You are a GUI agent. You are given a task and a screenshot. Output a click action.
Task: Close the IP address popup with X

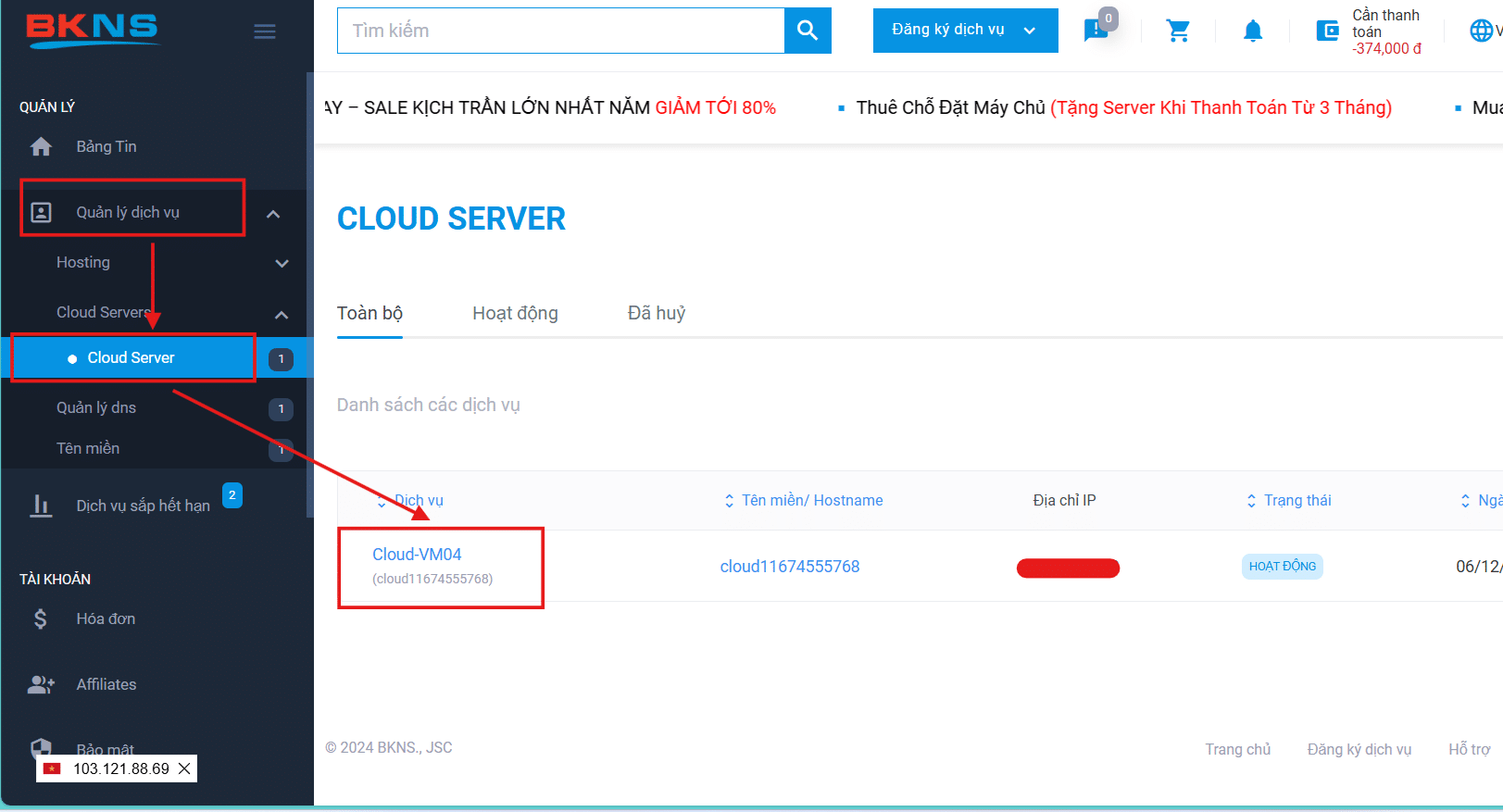(x=184, y=768)
